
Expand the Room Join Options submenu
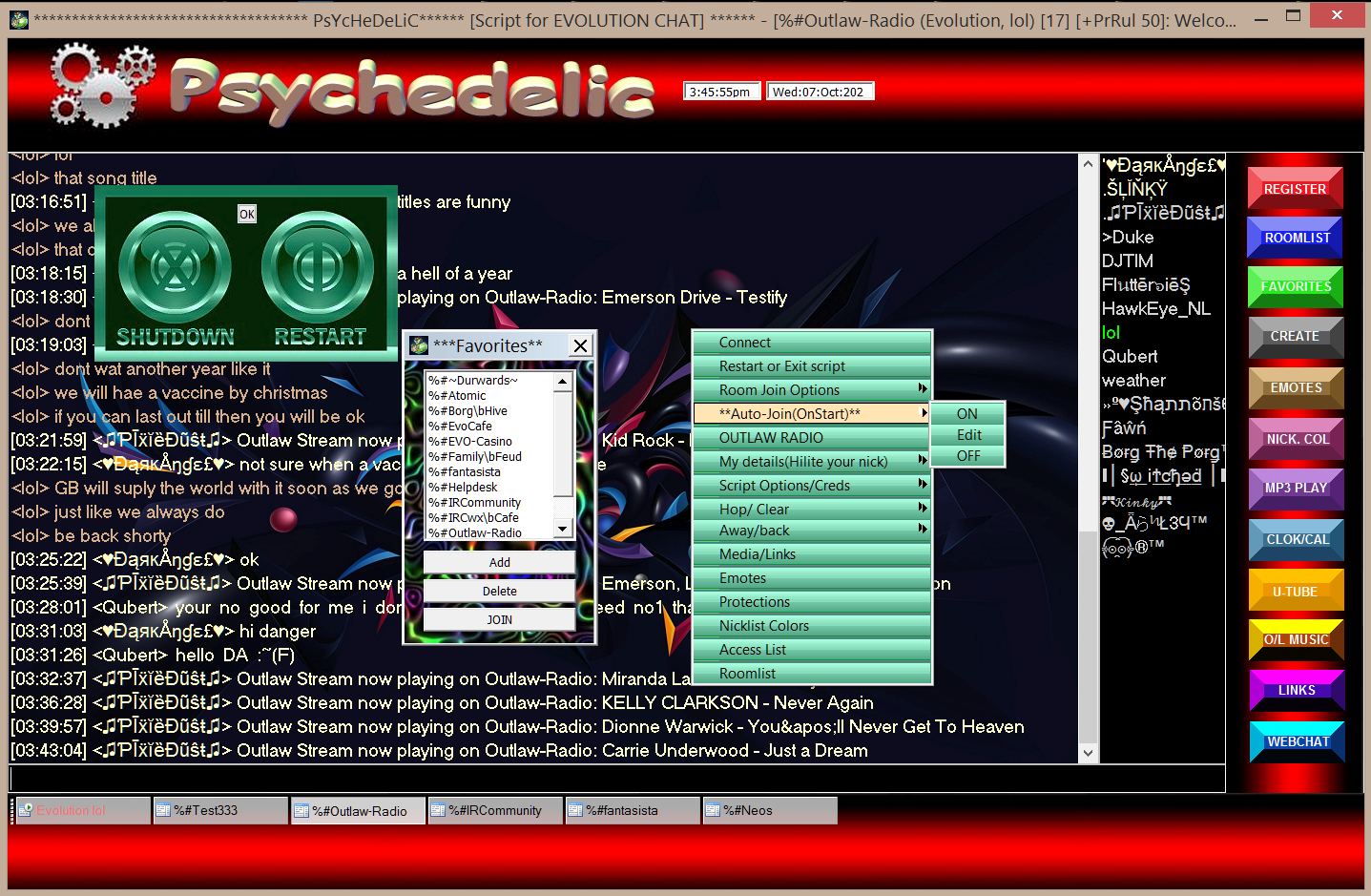811,390
